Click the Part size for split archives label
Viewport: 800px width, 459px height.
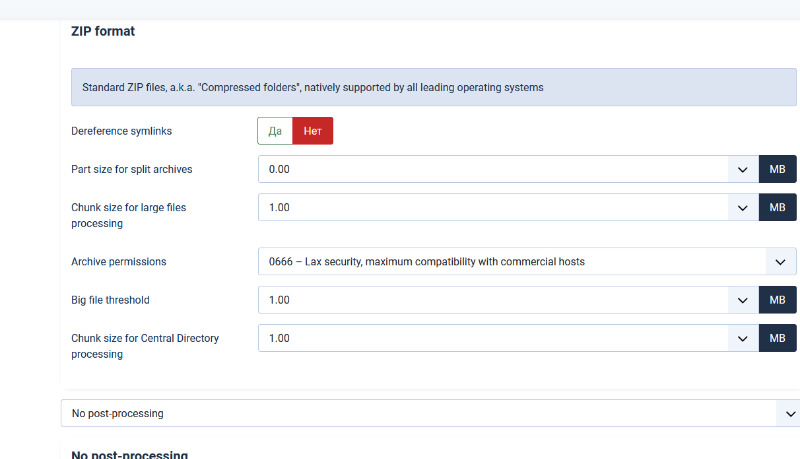(x=132, y=169)
